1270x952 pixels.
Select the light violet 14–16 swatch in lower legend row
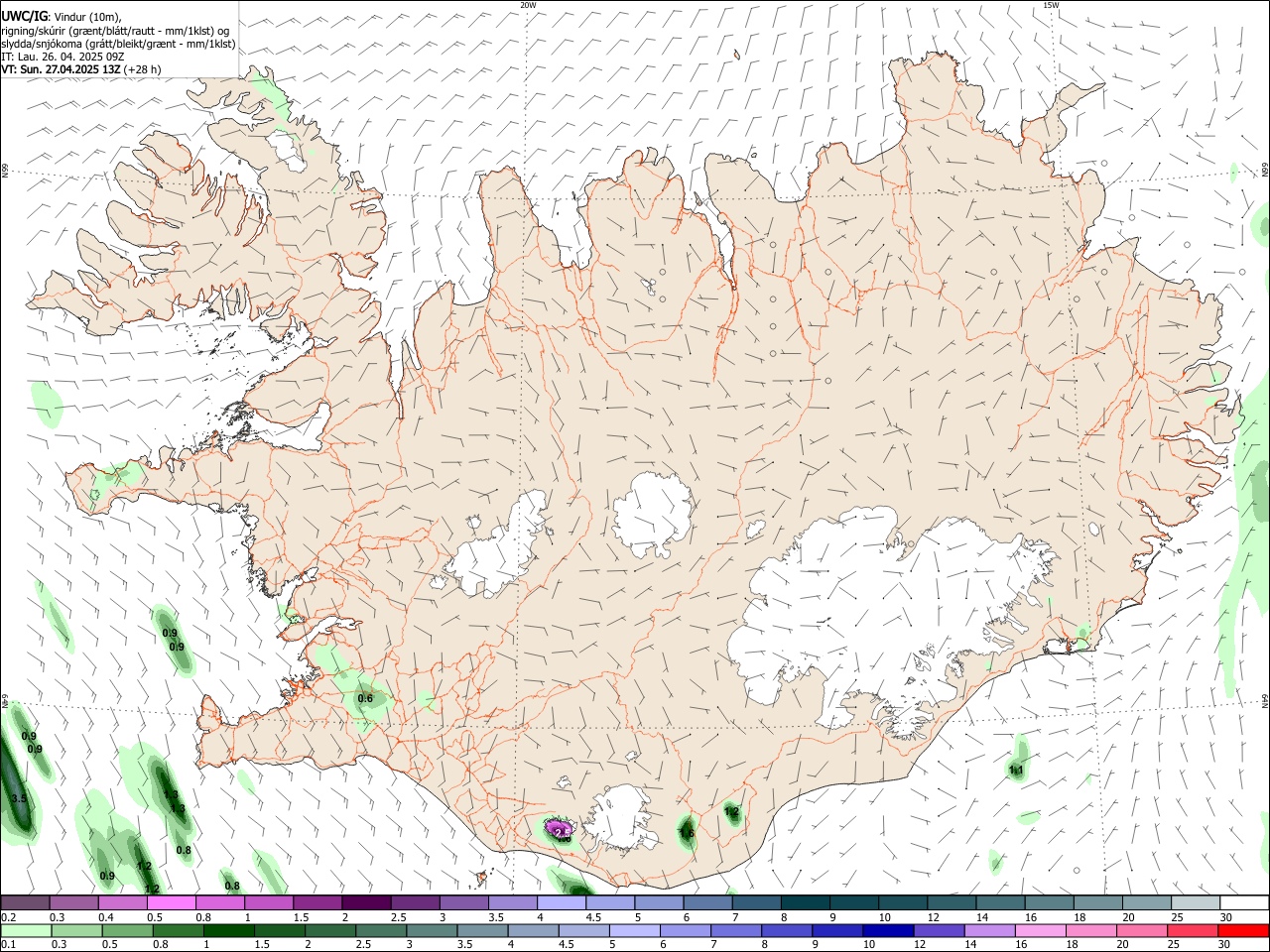[990, 931]
